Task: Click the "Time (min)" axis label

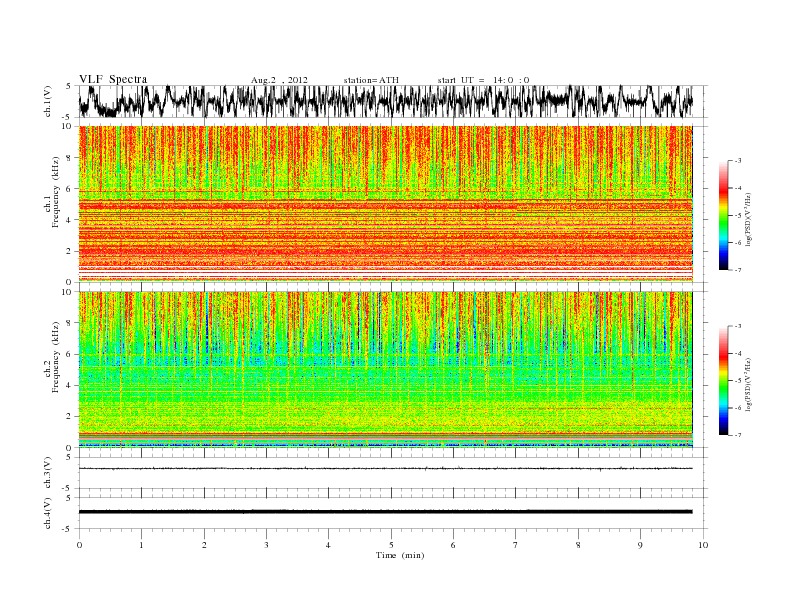Action: pos(400,555)
